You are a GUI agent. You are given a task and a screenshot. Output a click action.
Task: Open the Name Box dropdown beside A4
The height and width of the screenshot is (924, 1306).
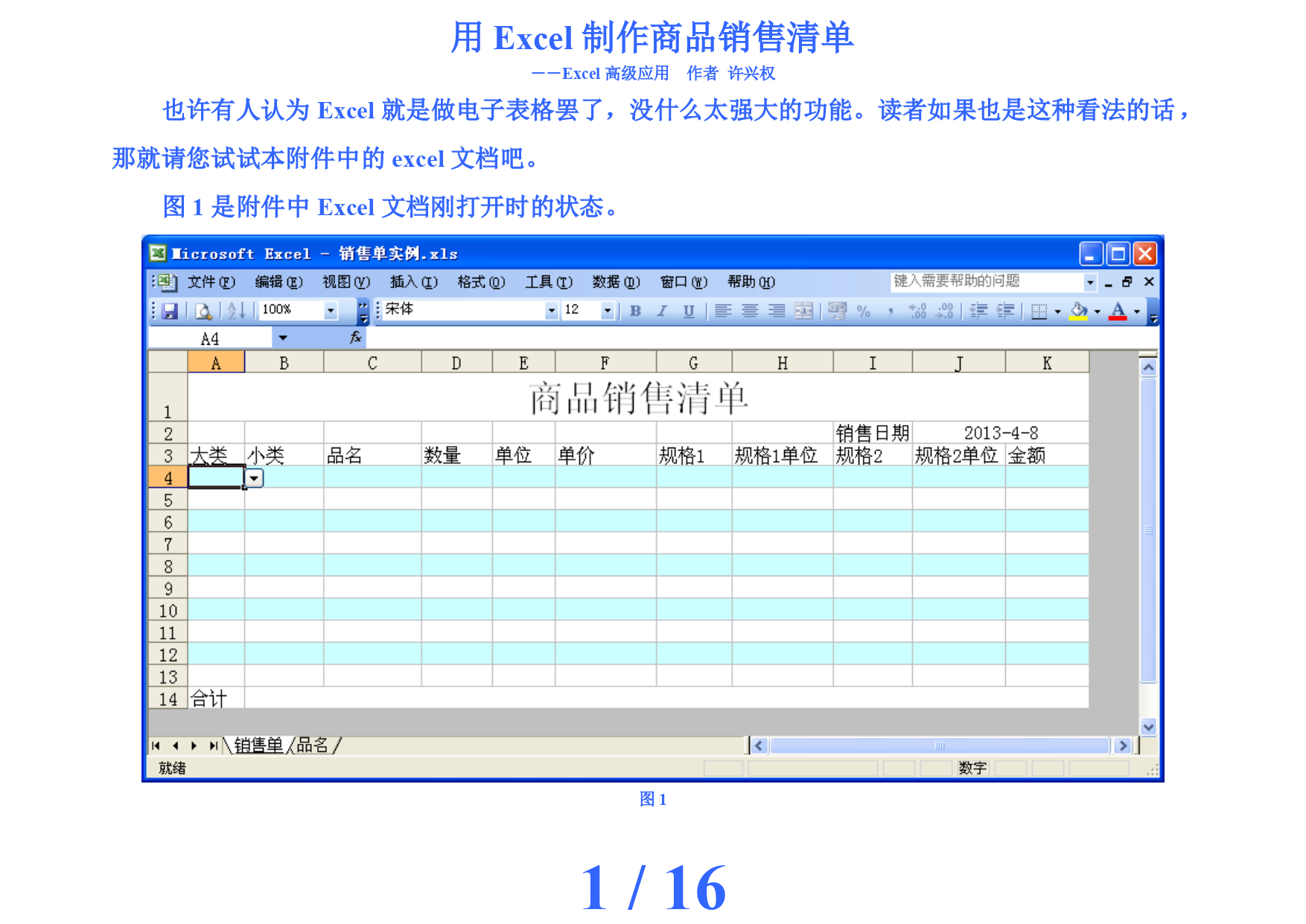click(x=283, y=338)
